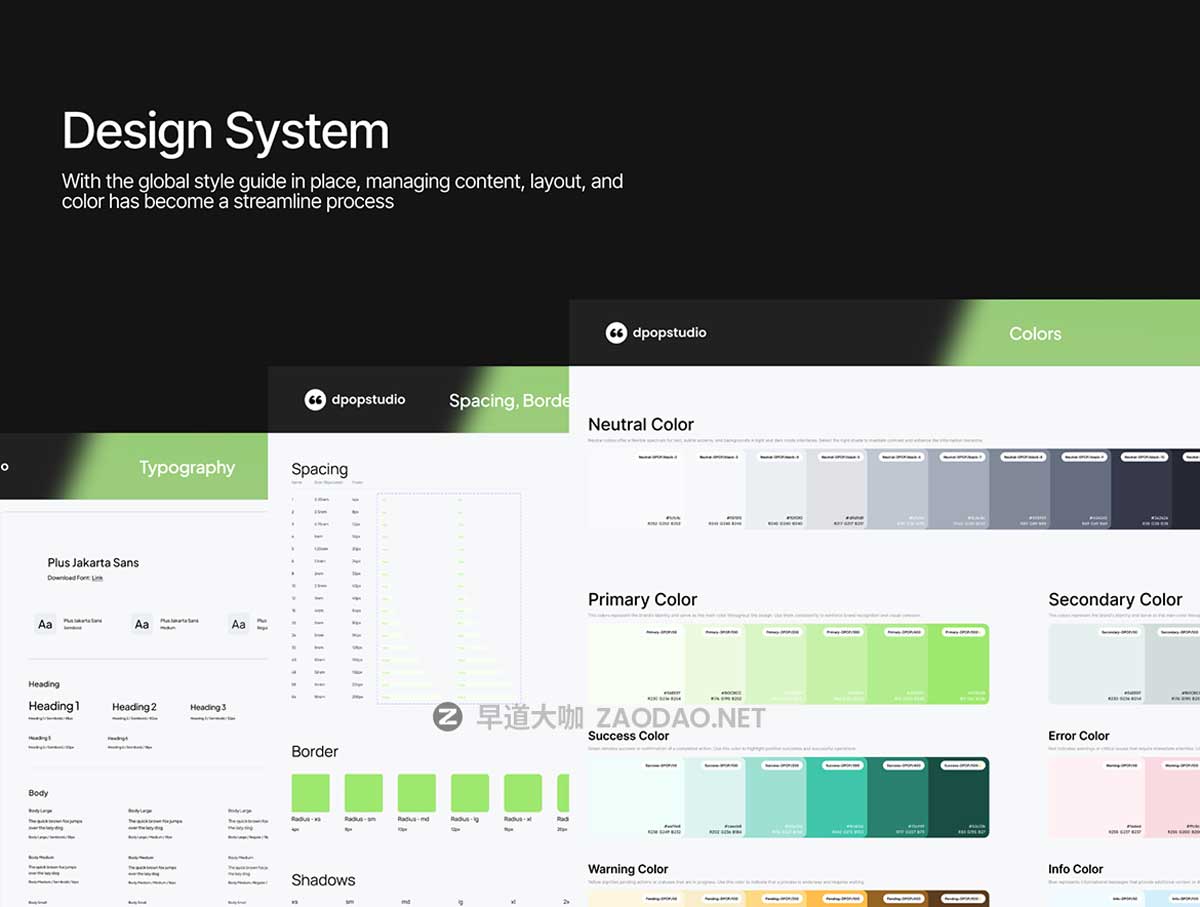This screenshot has height=907, width=1200.
Task: Click the Design System main title
Action: pos(226,131)
